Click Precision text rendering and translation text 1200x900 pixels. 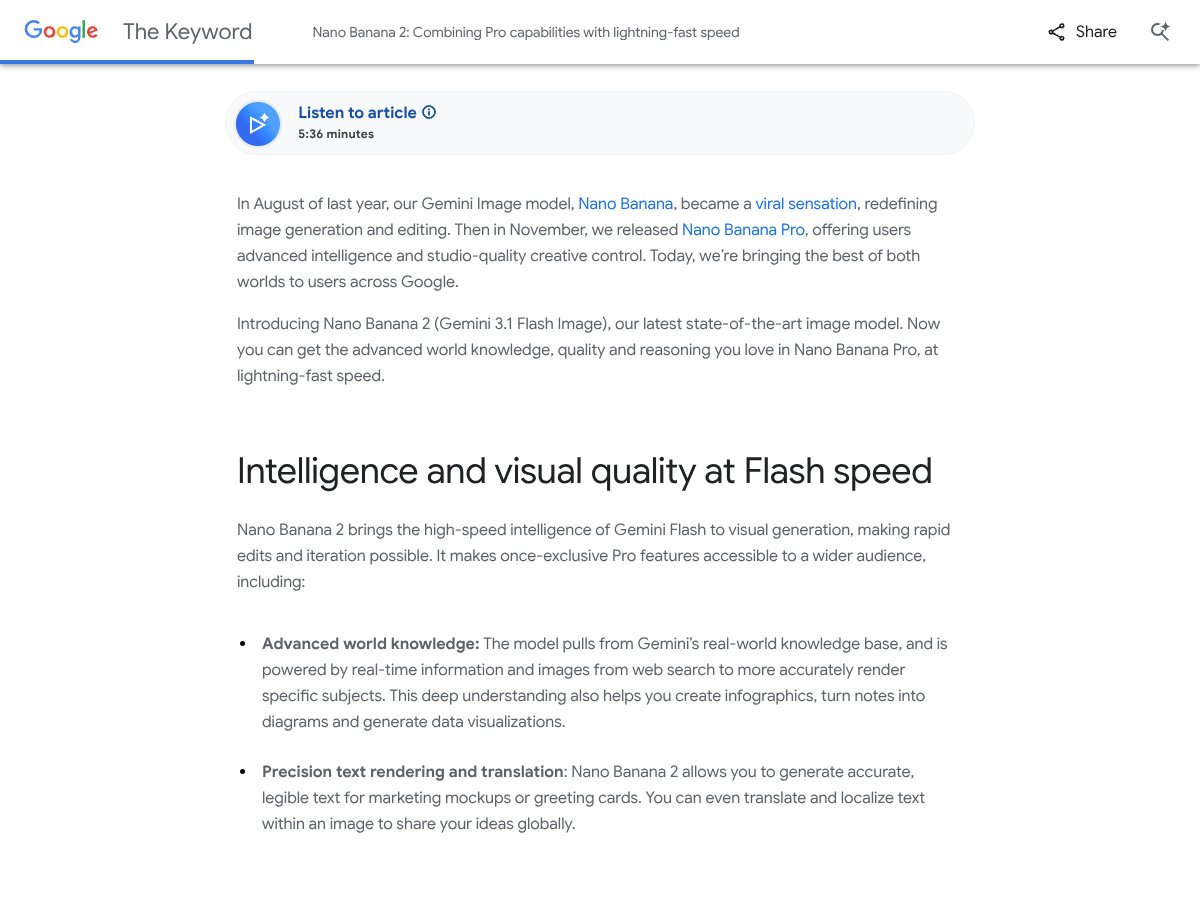(413, 772)
